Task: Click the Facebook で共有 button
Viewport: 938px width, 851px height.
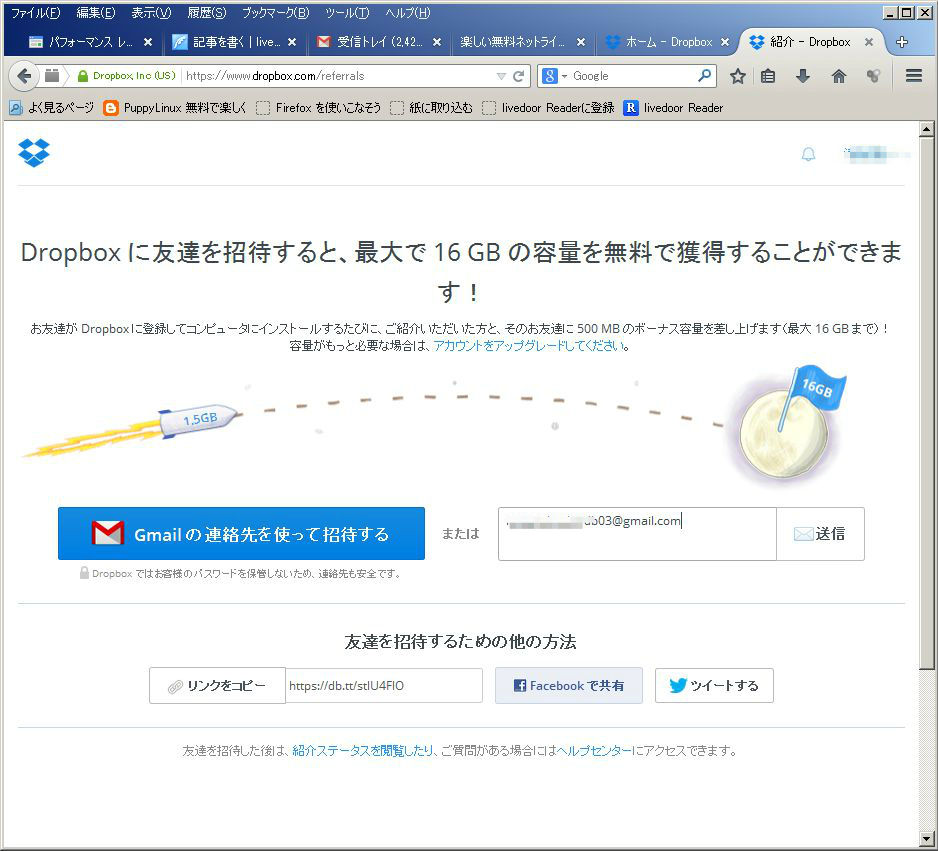Action: tap(569, 685)
